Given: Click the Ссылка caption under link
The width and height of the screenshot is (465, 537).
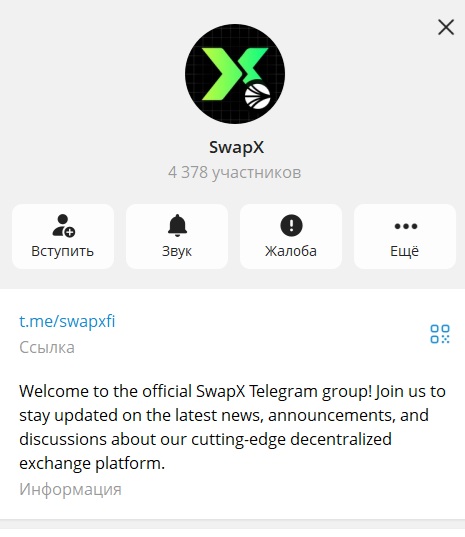Looking at the screenshot, I should point(47,347).
